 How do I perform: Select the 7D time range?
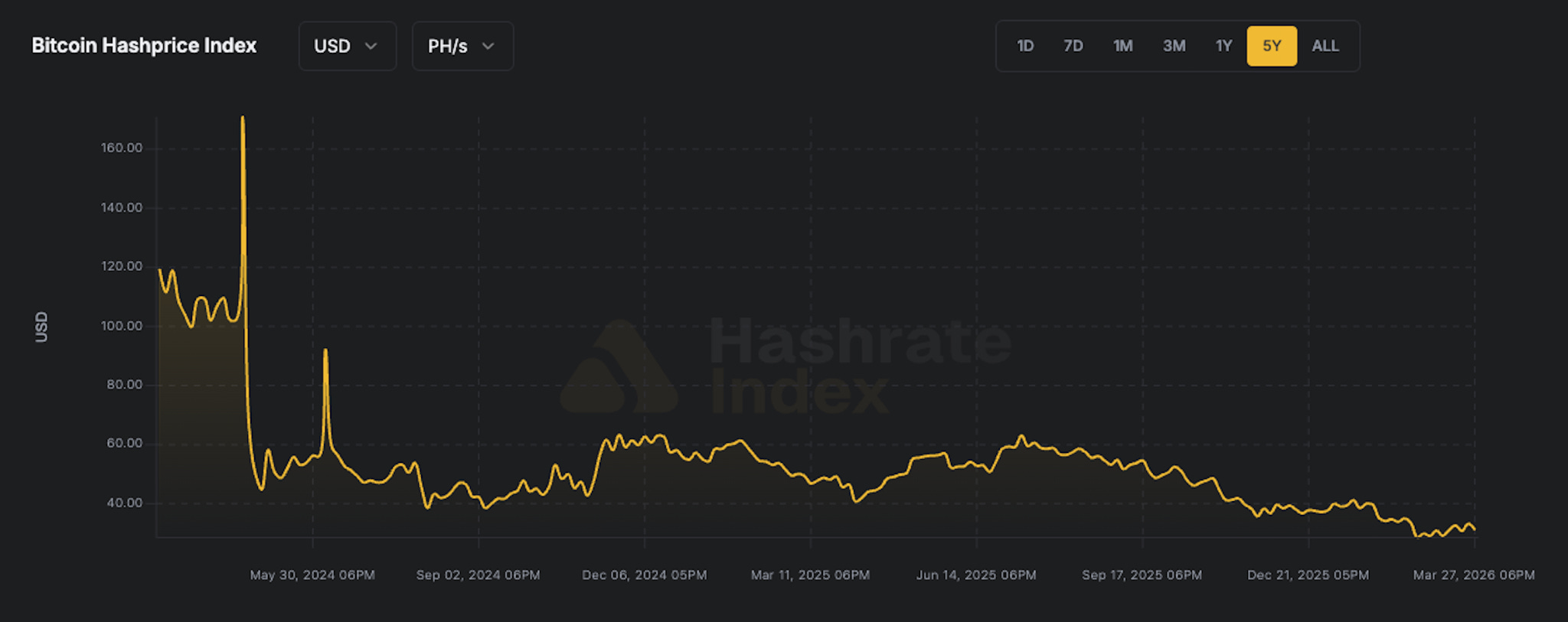[1073, 46]
